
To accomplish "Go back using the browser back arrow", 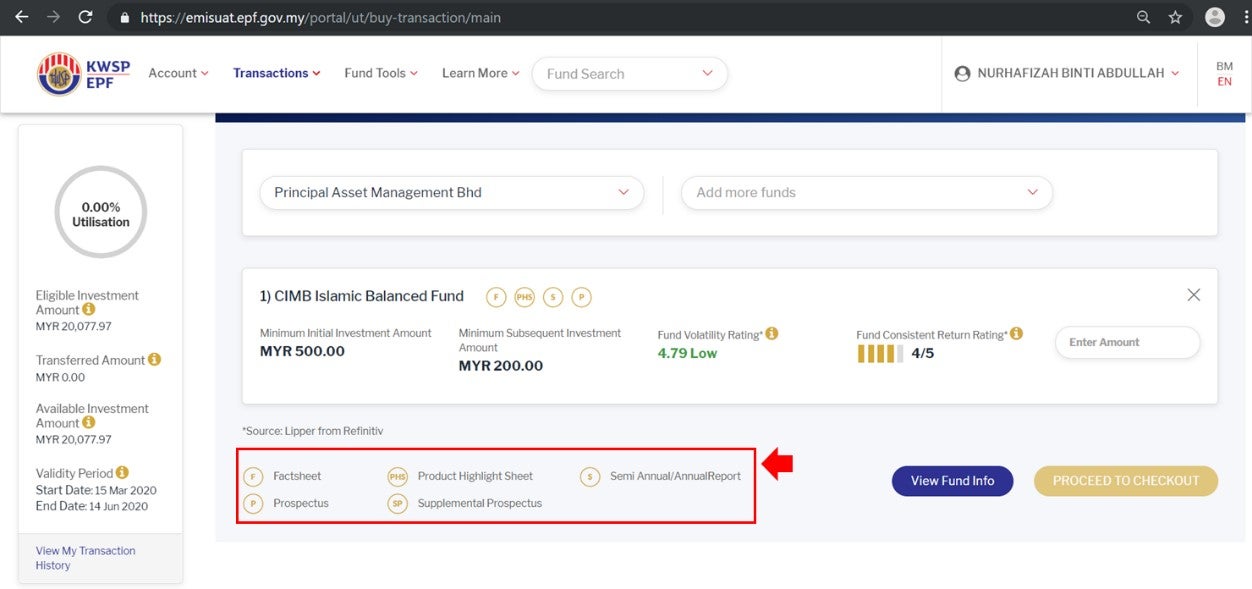I will (21, 17).
